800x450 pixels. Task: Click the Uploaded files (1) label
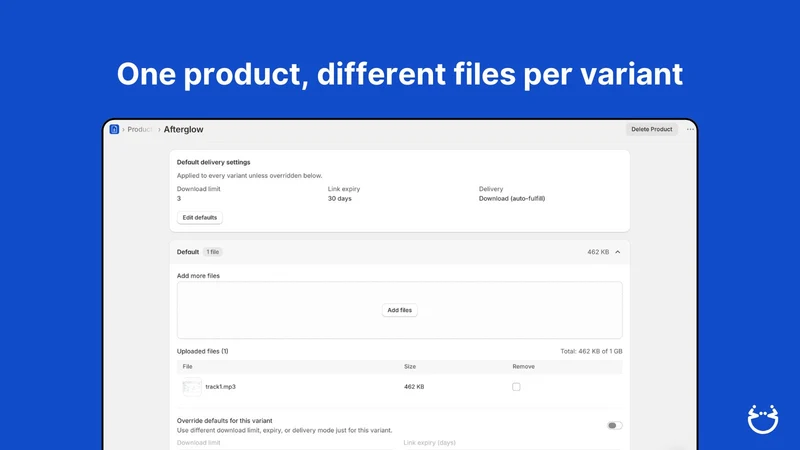point(203,351)
